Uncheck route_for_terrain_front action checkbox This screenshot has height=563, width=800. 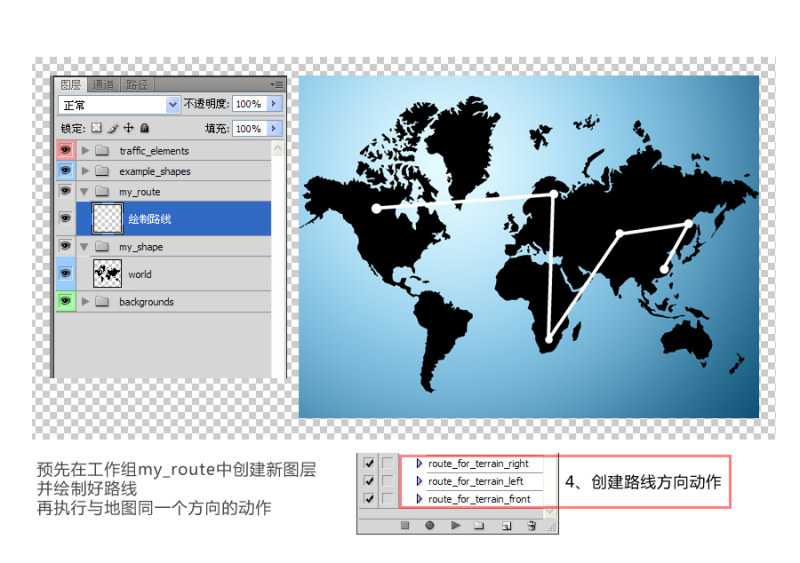click(x=369, y=499)
